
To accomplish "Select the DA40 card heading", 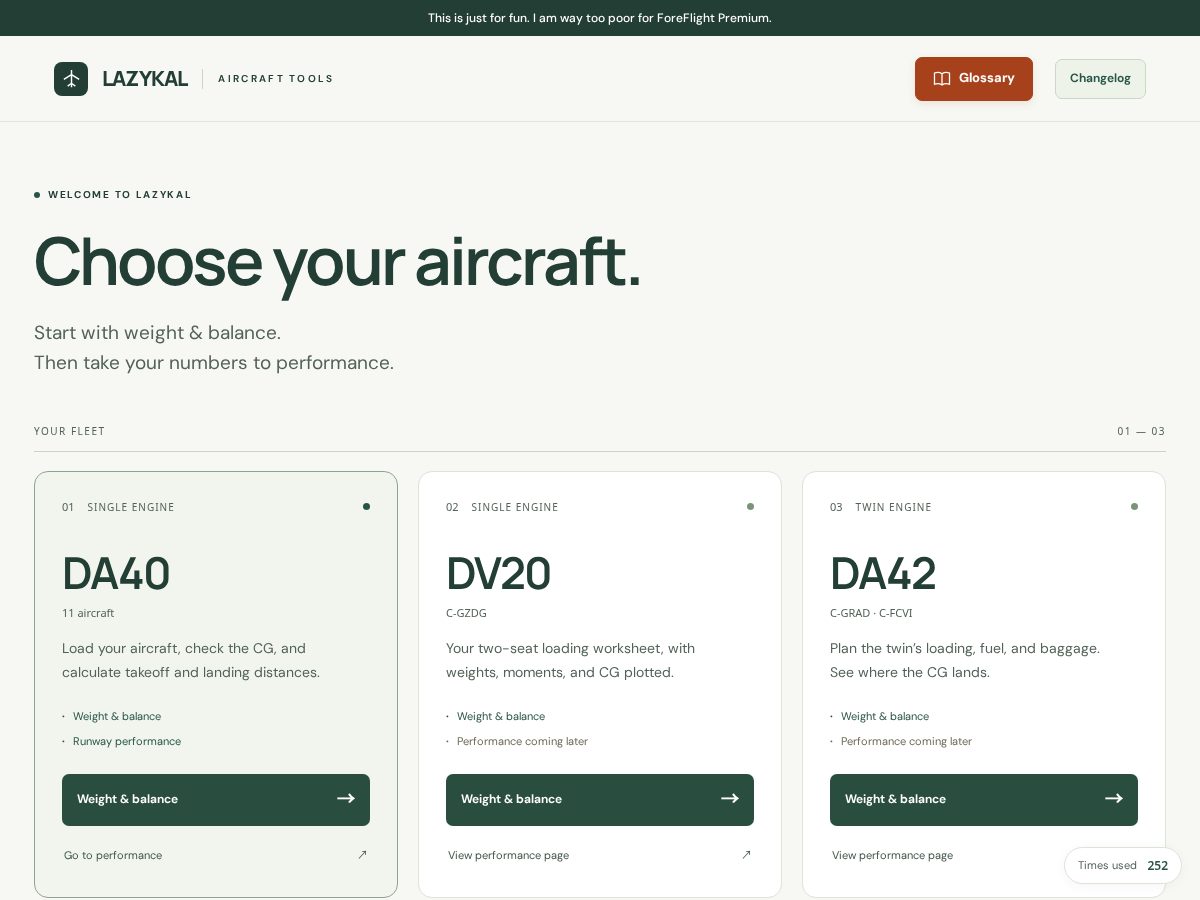I will click(116, 574).
